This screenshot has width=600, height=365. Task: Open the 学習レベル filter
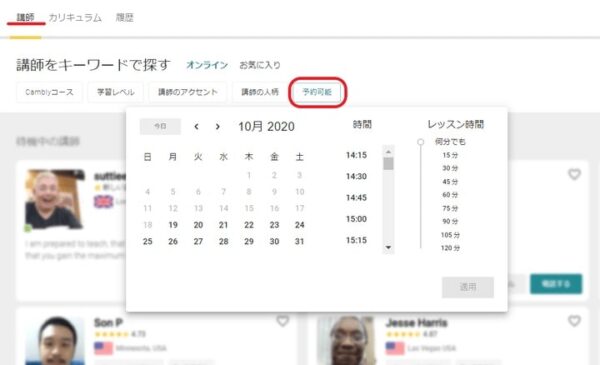point(116,92)
